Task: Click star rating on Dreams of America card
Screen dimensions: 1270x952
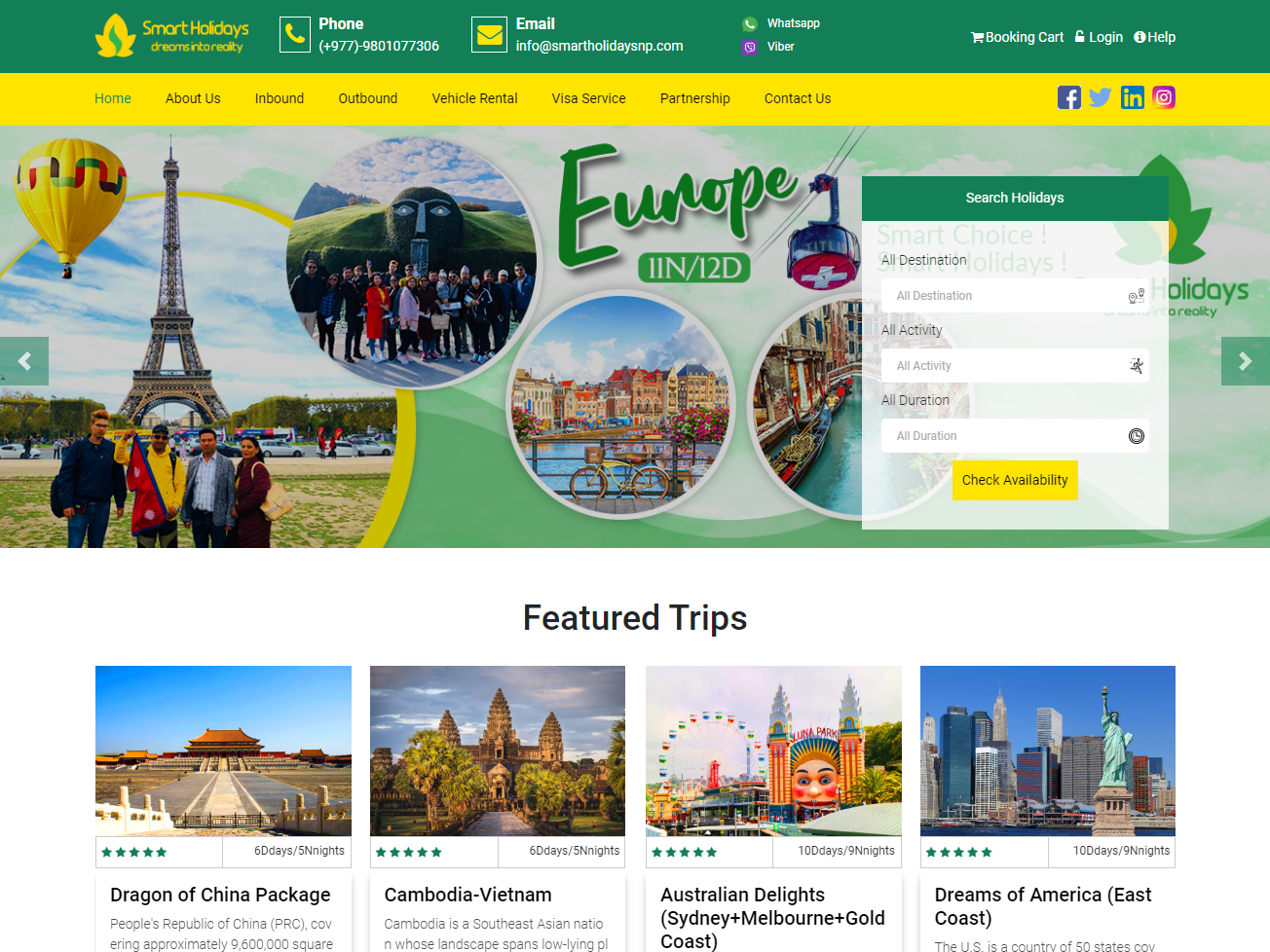Action: click(x=959, y=852)
